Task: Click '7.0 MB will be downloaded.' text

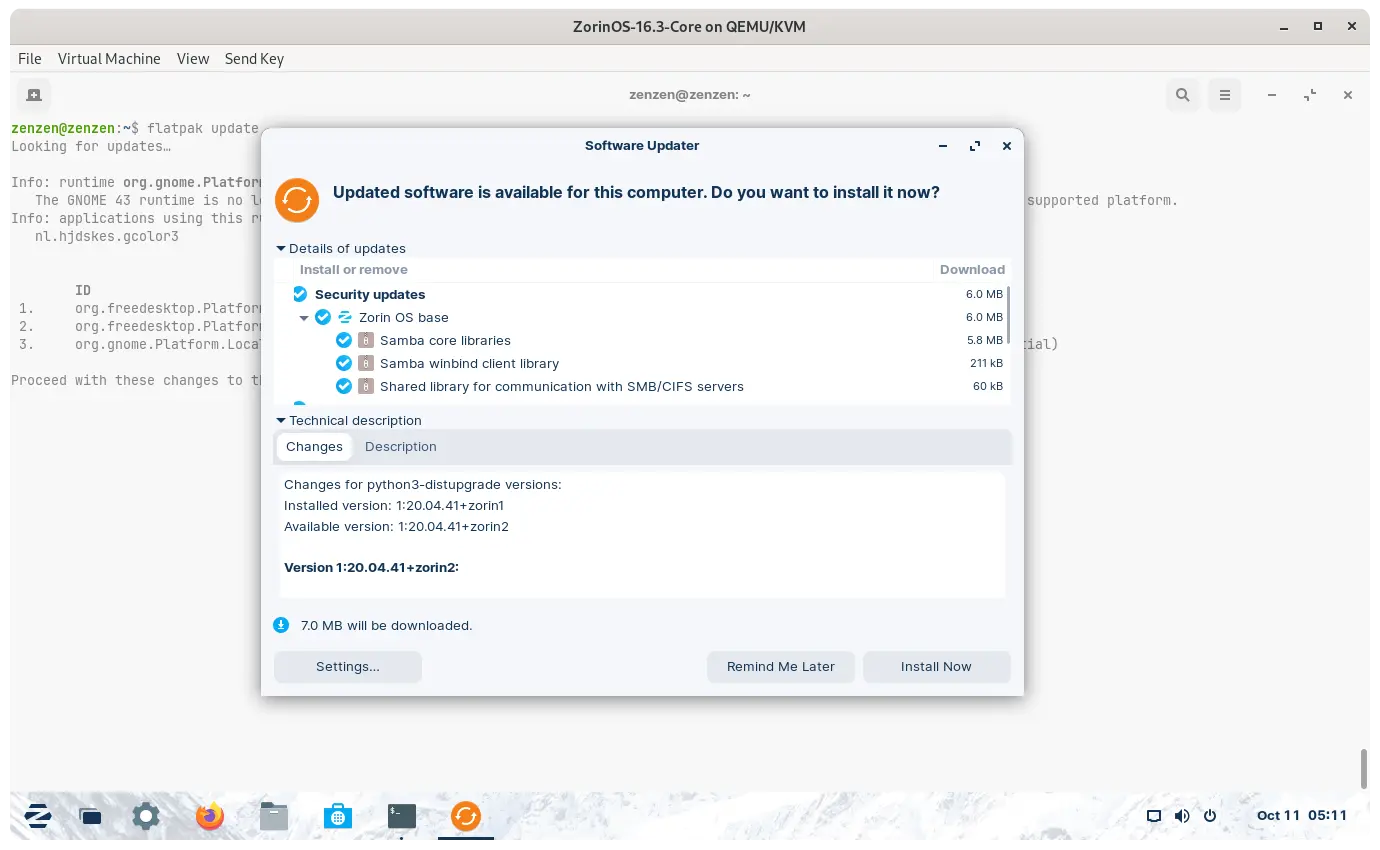Action: coord(386,625)
